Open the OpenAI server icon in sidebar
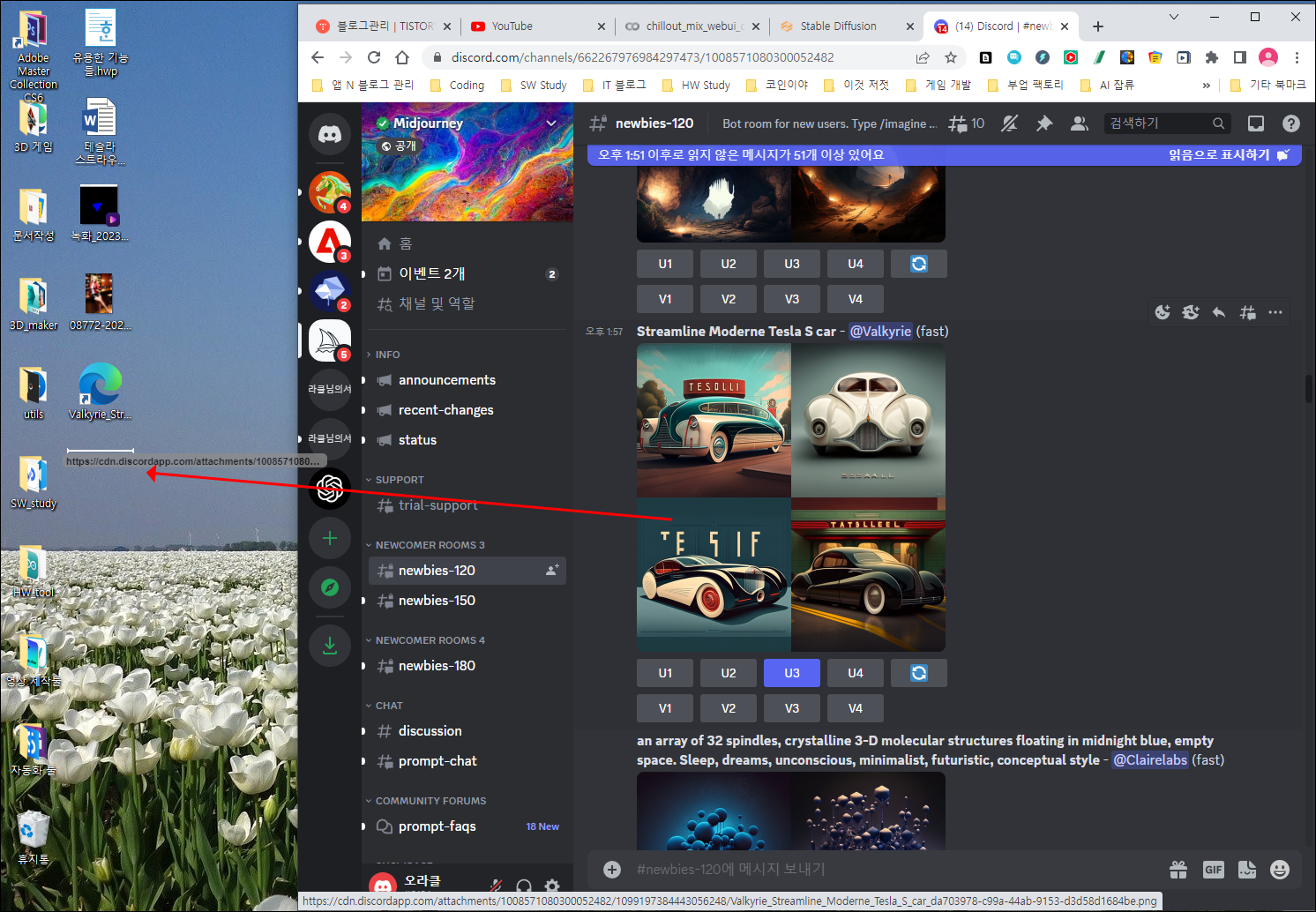Screen dimensions: 1316x912 [330, 489]
